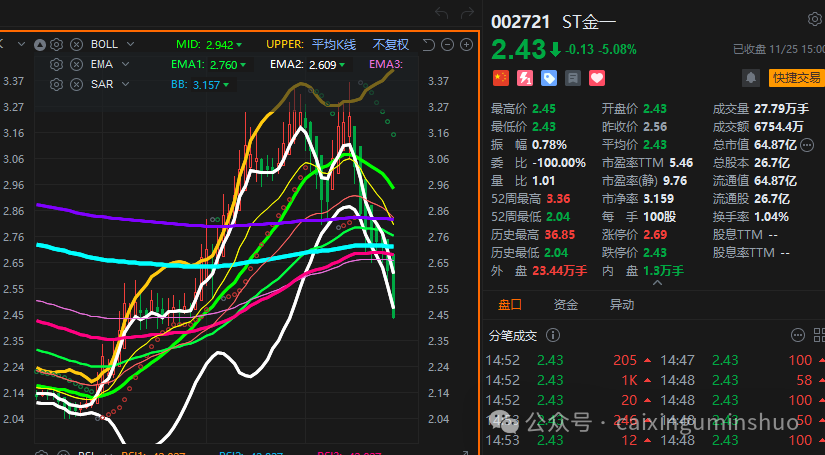Image resolution: width=825 pixels, height=455 pixels.
Task: Click the 快捷交易 button
Action: (x=796, y=78)
